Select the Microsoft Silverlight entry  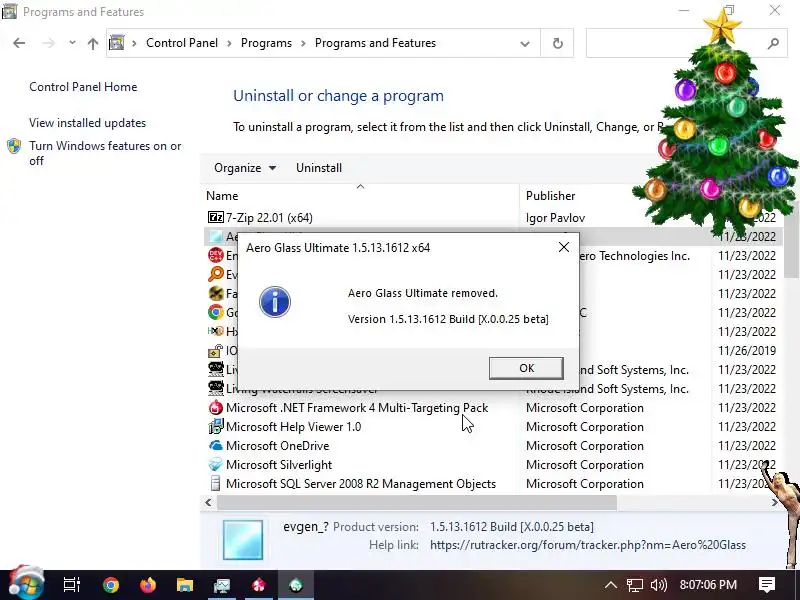[279, 465]
